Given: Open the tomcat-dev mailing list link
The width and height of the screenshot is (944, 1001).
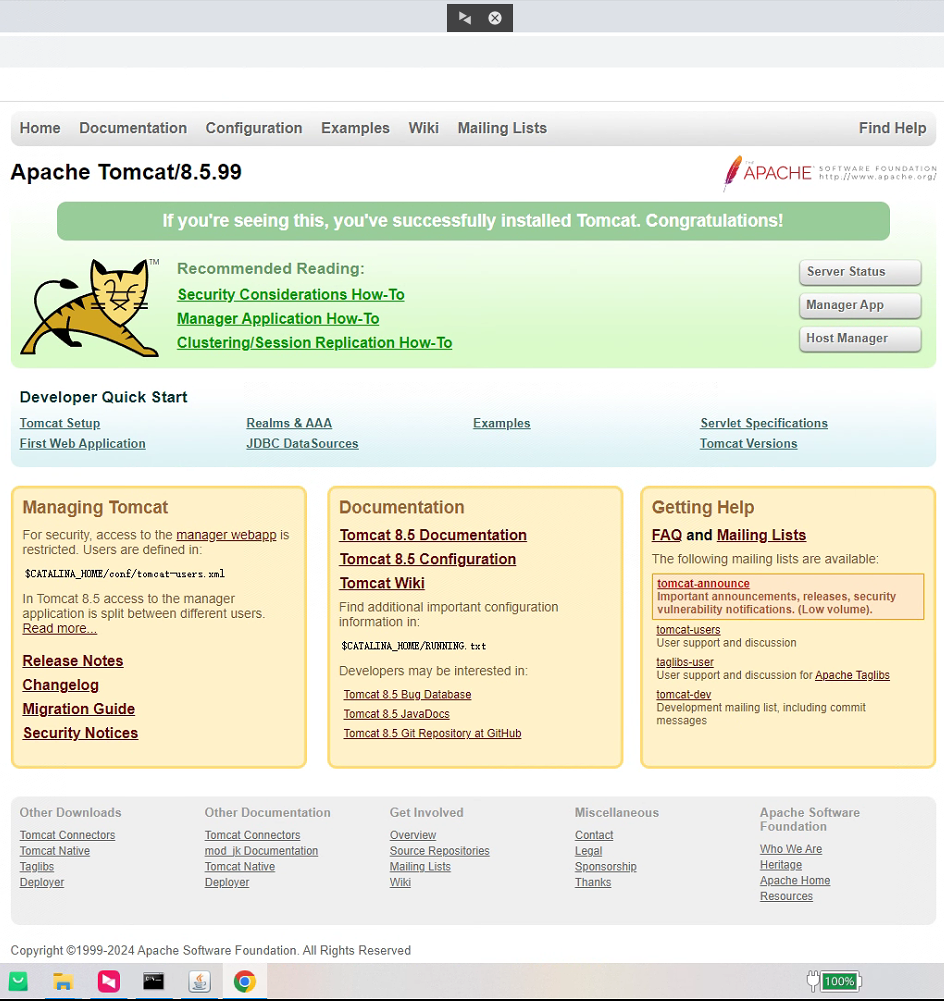Looking at the screenshot, I should pyautogui.click(x=684, y=695).
